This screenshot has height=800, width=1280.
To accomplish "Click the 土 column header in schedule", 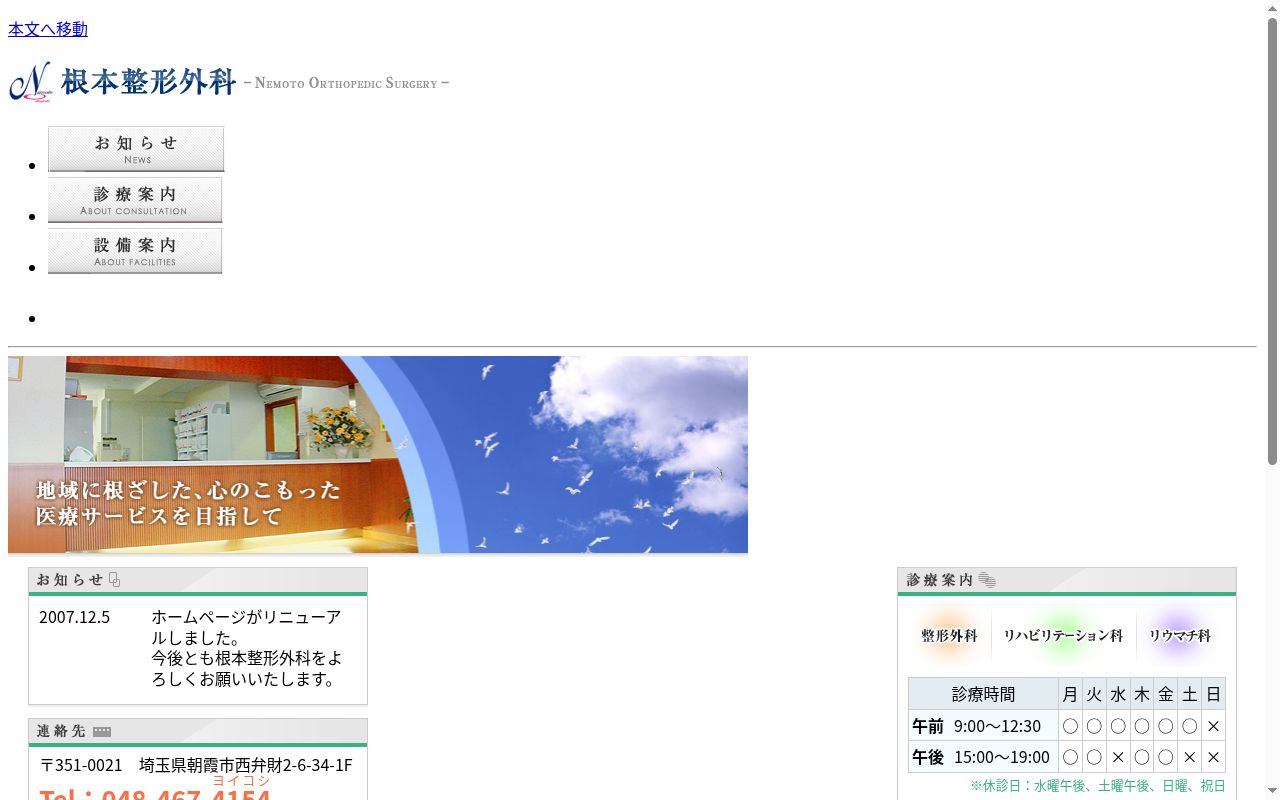I will coord(1189,694).
